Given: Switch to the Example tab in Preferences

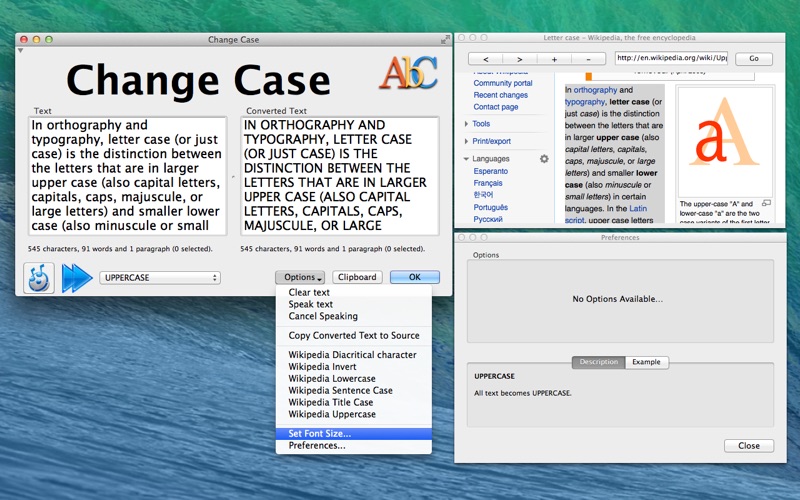Looking at the screenshot, I should [646, 362].
